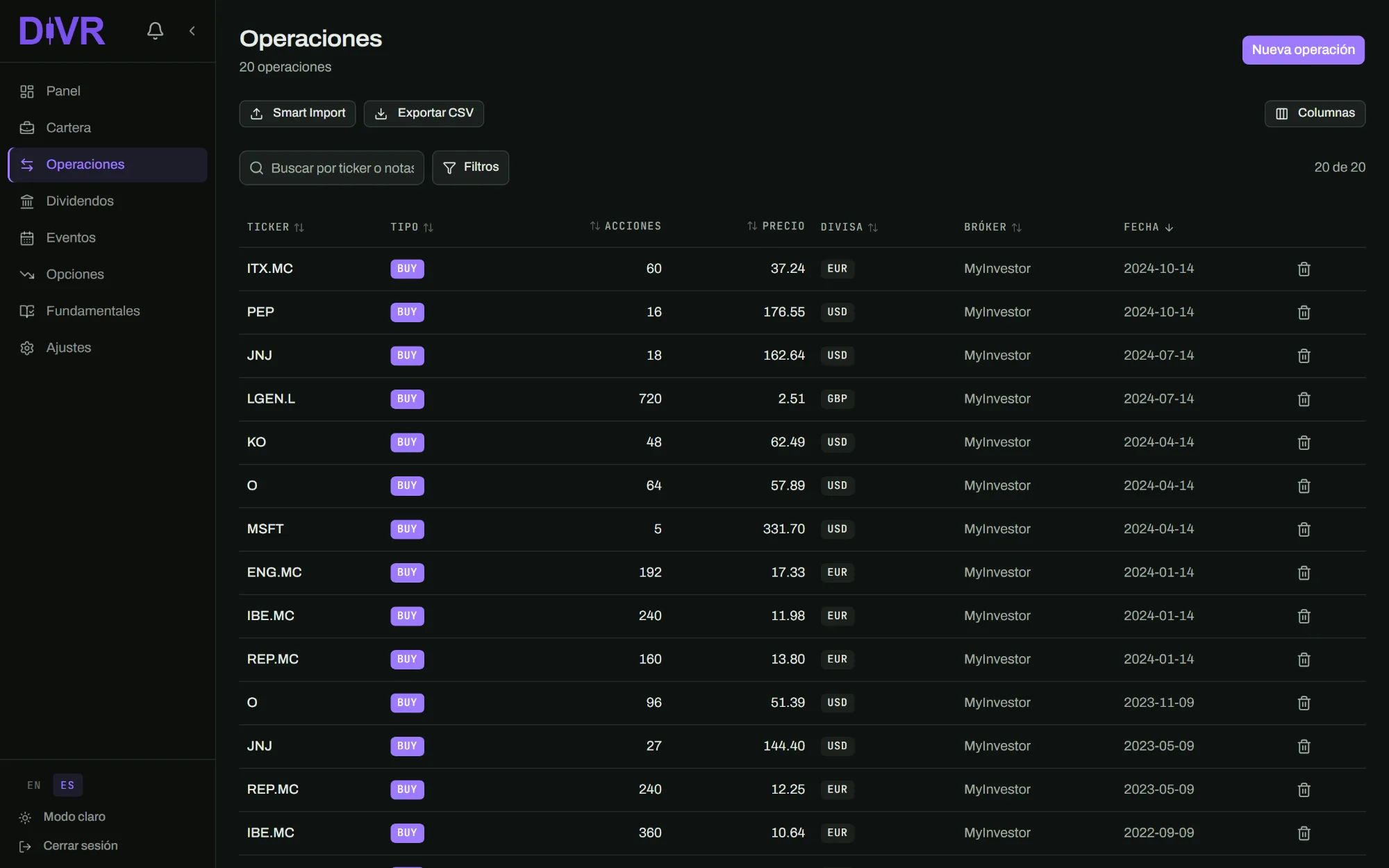Sort by Bróker column
The image size is (1389, 868).
992,227
